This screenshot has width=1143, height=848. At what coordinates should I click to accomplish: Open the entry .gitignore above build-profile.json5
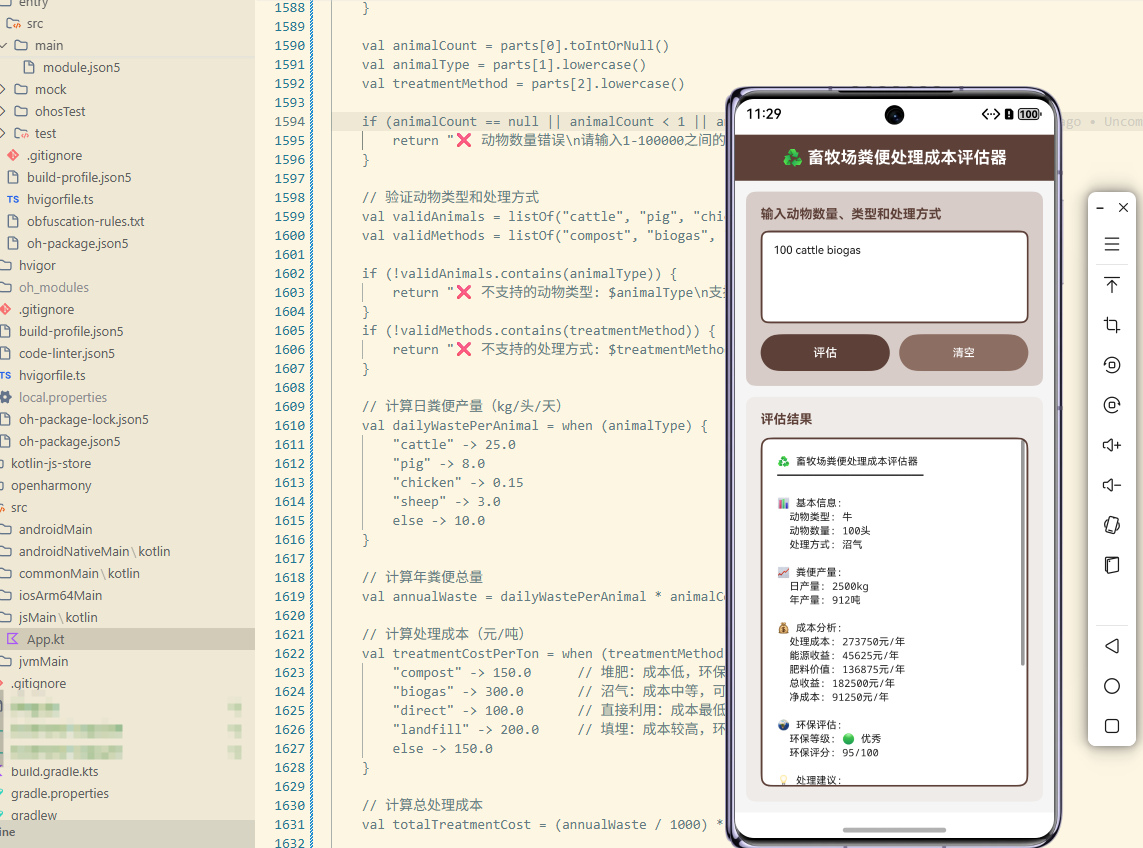[x=54, y=155]
